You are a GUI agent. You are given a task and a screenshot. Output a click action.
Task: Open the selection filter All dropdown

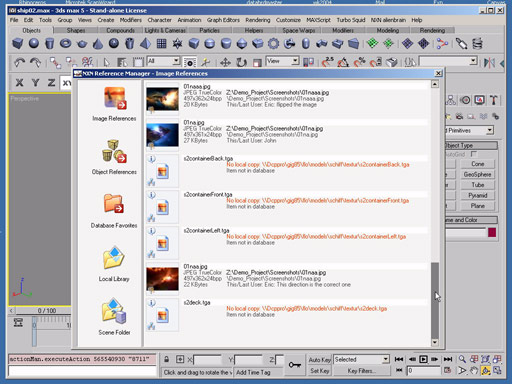(163, 61)
